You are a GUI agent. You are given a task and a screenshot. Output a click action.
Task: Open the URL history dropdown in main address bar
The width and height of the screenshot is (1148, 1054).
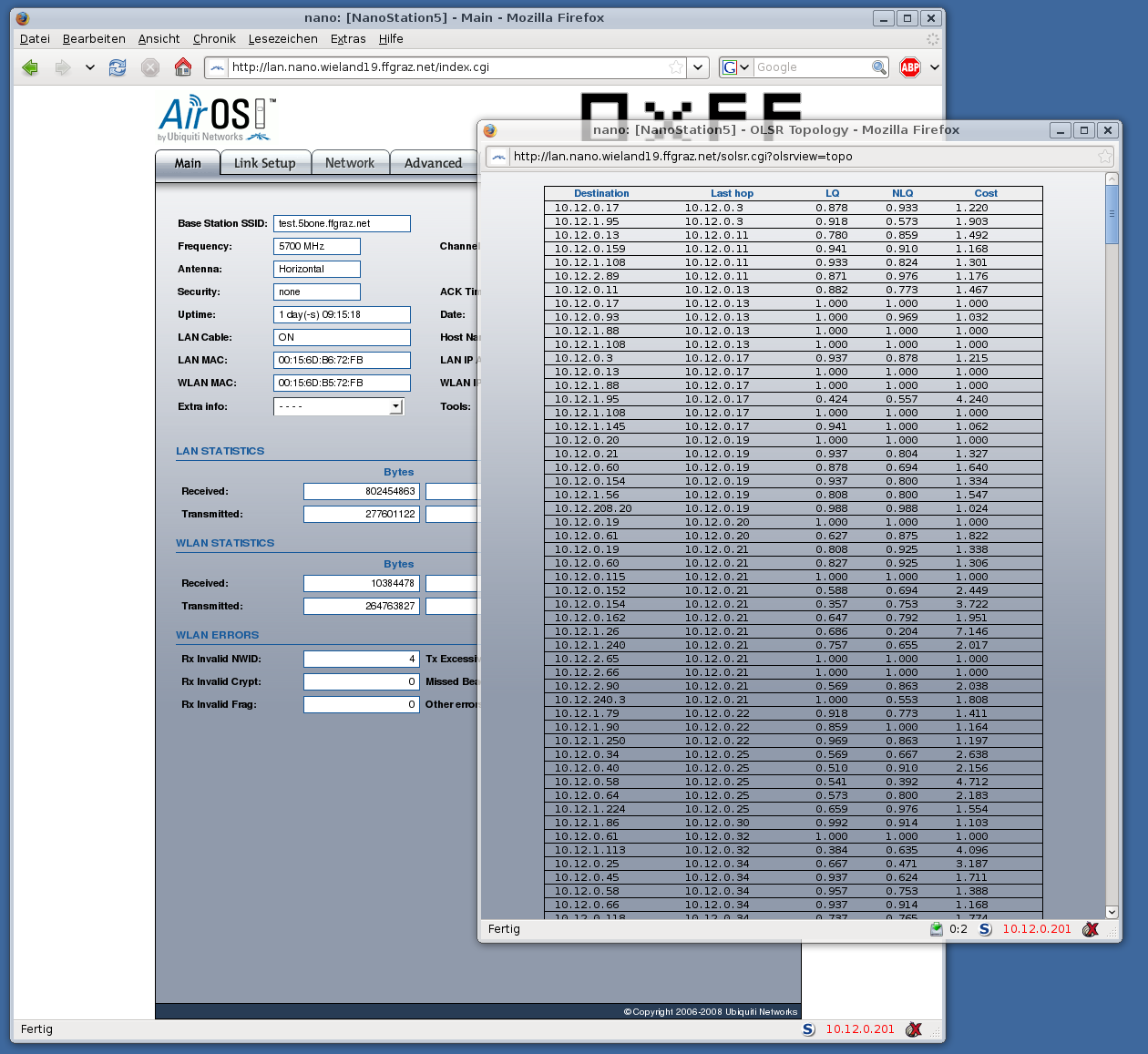(x=697, y=67)
